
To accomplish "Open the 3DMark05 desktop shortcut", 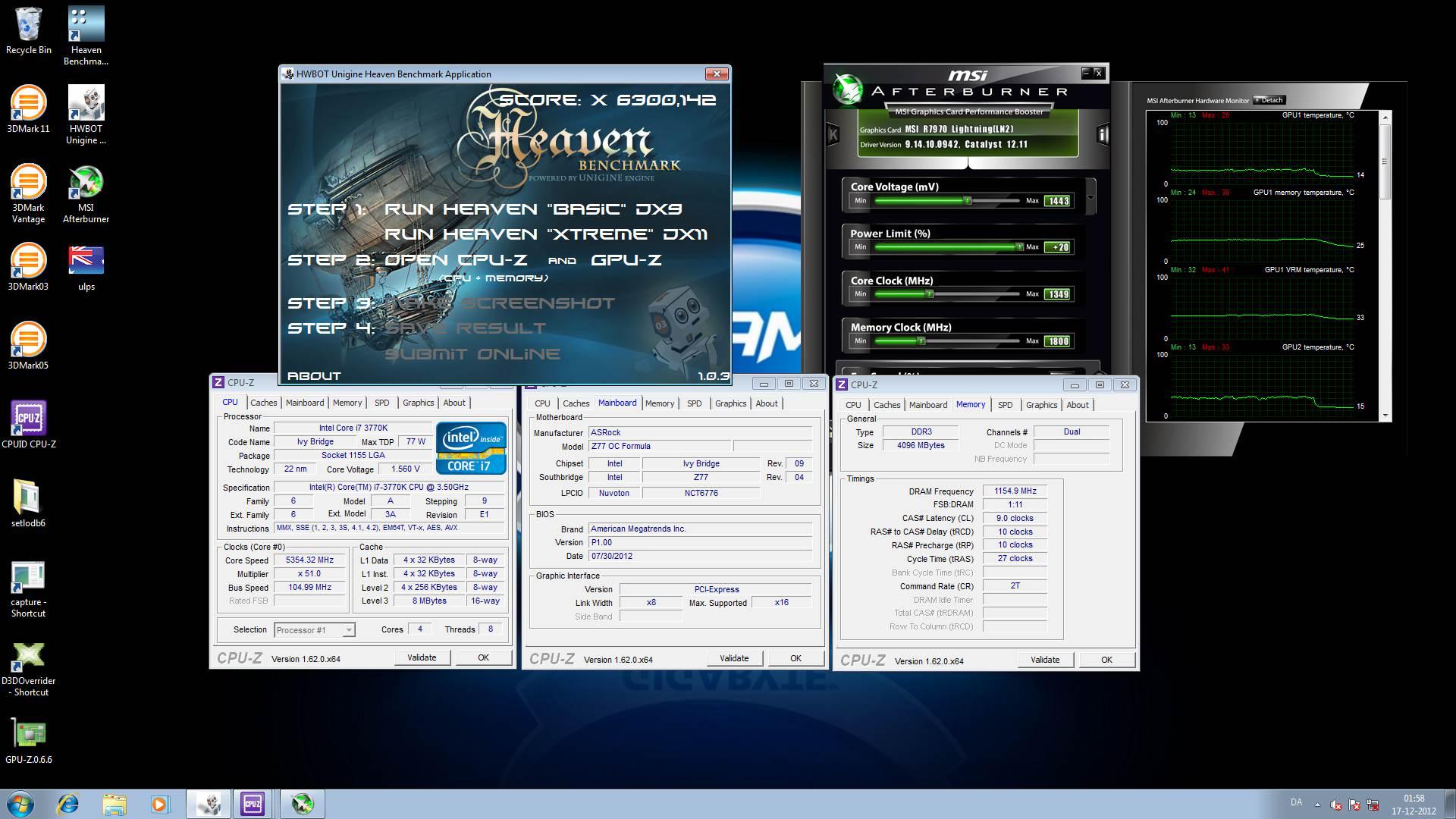I will 28,346.
